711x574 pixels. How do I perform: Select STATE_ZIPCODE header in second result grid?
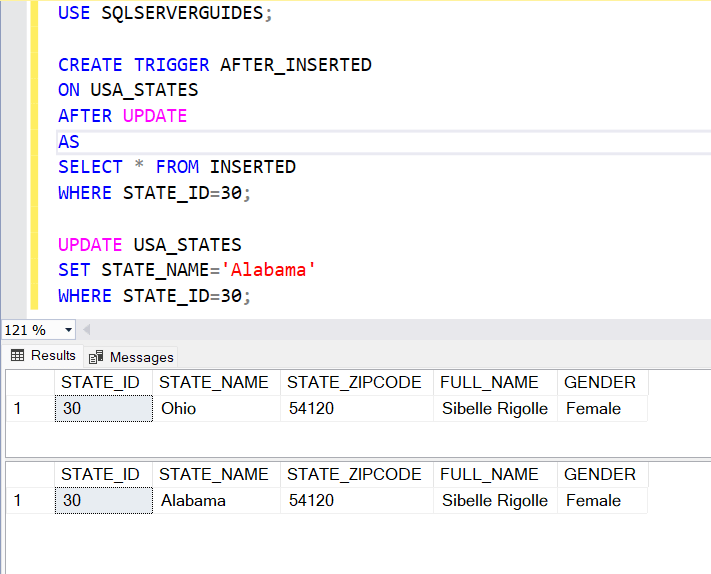[357, 474]
